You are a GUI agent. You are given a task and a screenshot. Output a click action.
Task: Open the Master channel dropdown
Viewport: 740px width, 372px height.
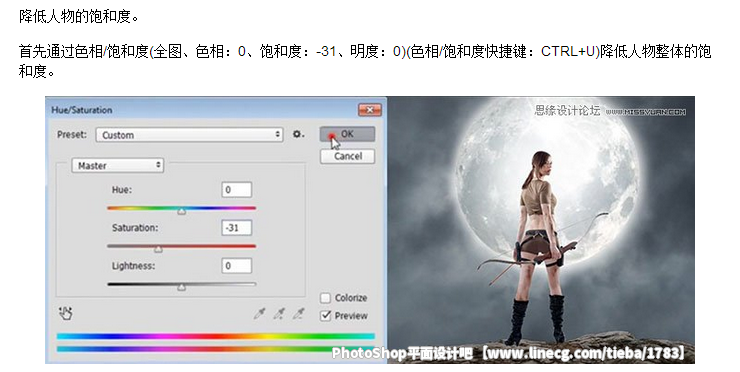click(118, 166)
